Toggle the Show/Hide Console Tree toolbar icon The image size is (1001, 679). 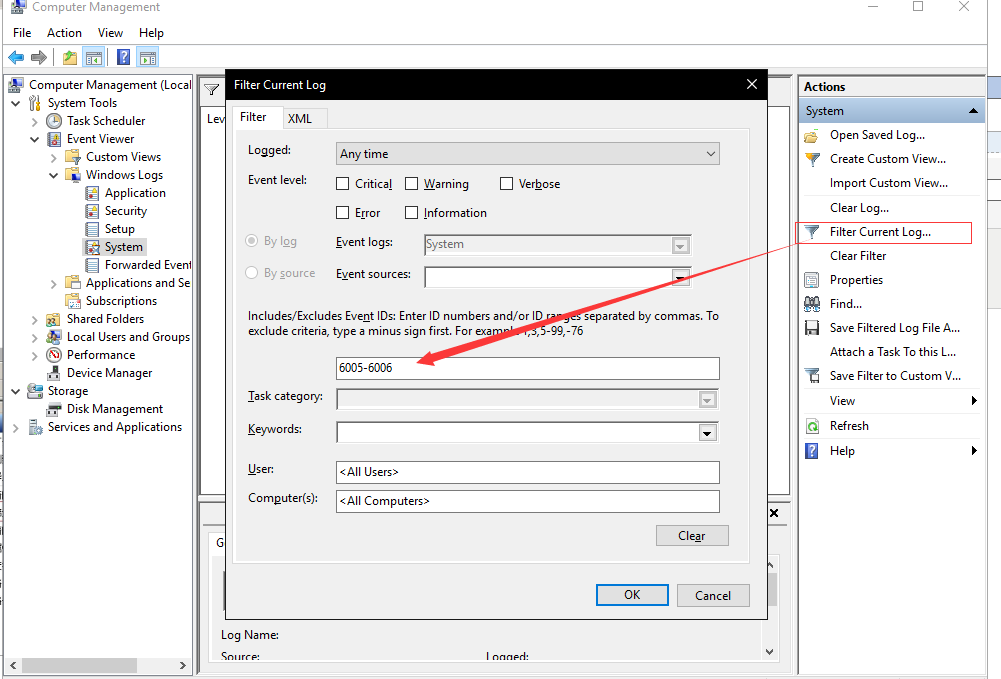pos(93,57)
